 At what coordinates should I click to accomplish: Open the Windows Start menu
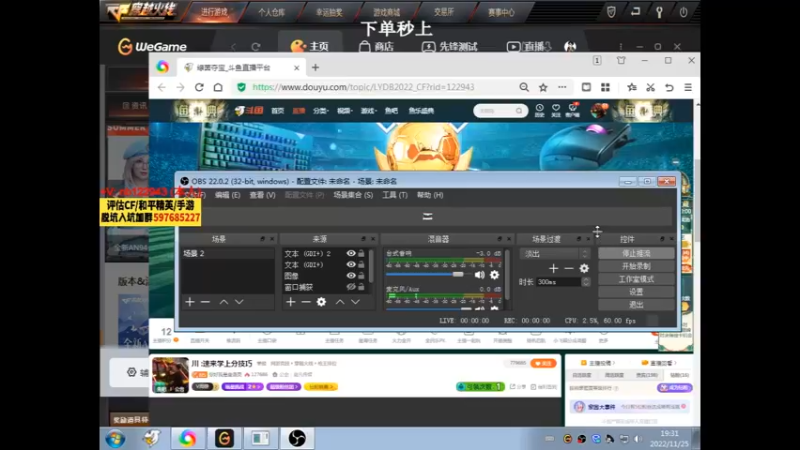pyautogui.click(x=115, y=438)
